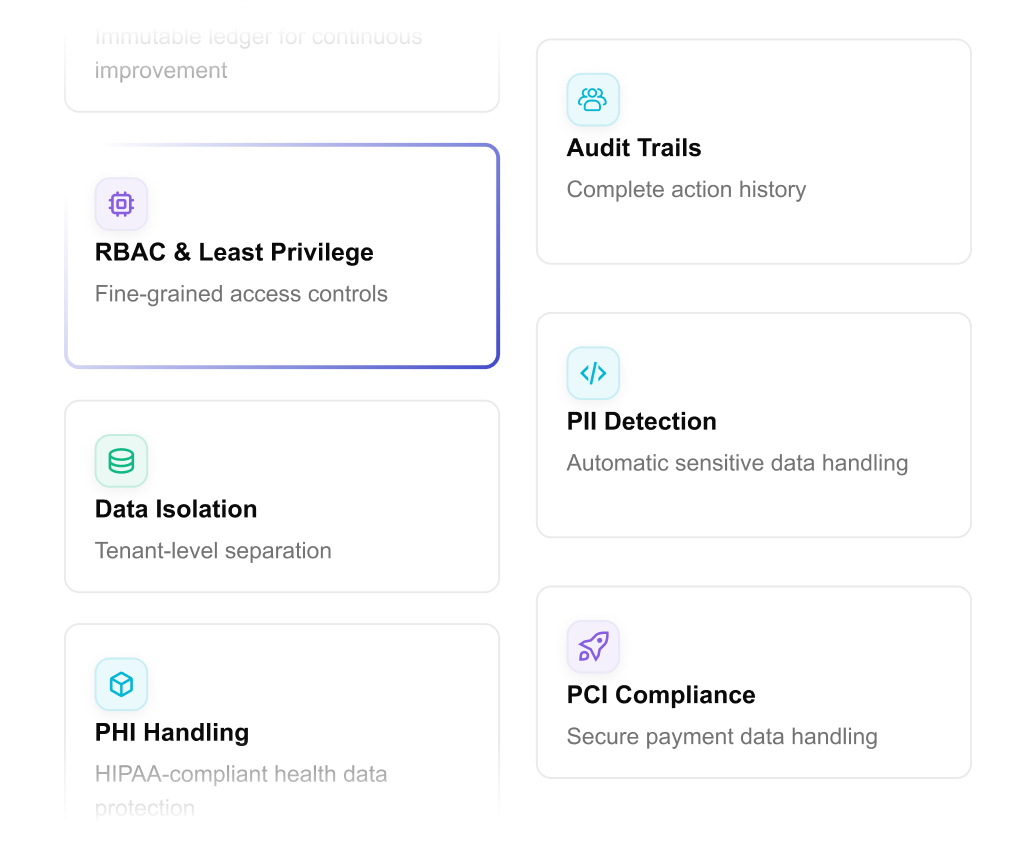Viewport: 1032px width, 854px height.
Task: Click the faded "Immutable ledger" text line
Action: point(258,38)
